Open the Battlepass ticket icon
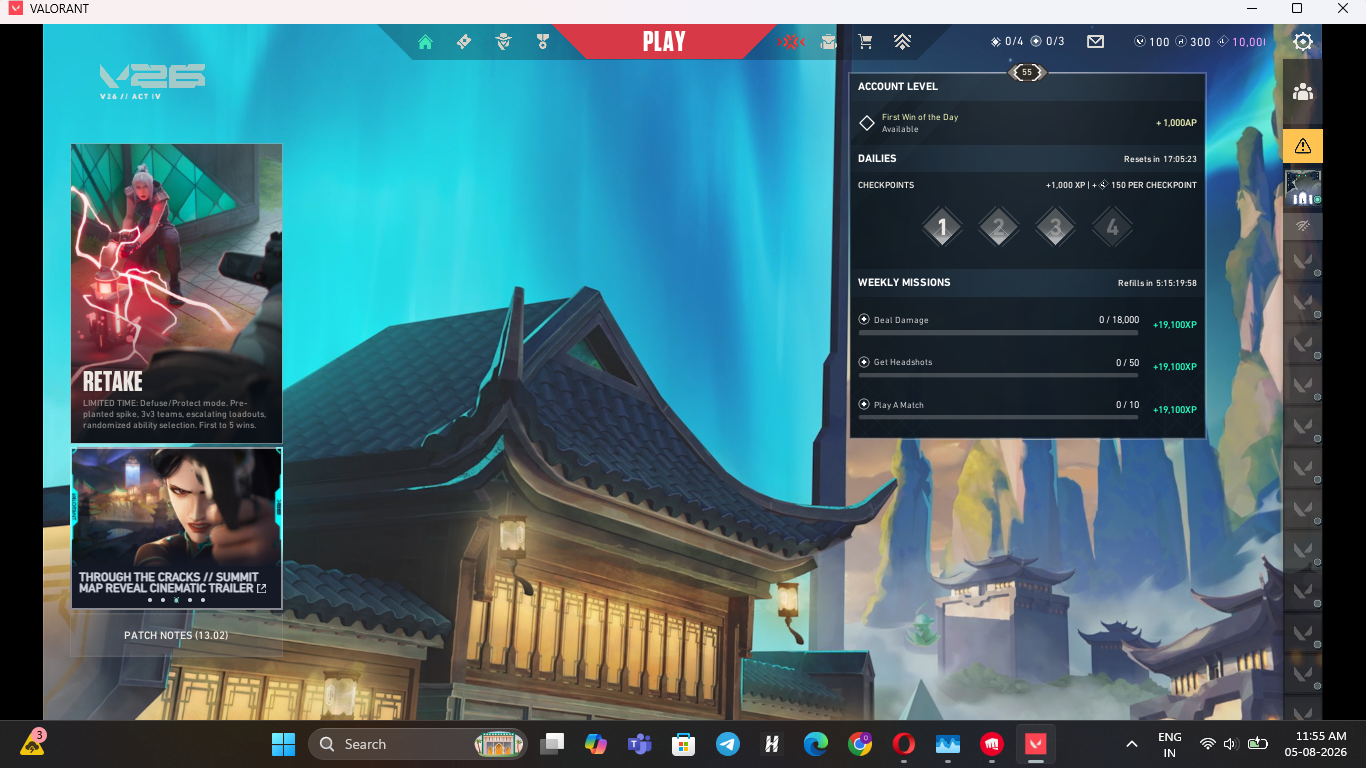 (x=464, y=42)
